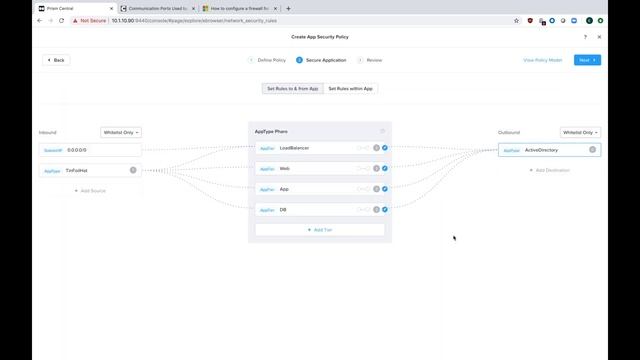Image resolution: width=640 pixels, height=360 pixels.
Task: Bookmark this page with star icon
Action: (516, 20)
